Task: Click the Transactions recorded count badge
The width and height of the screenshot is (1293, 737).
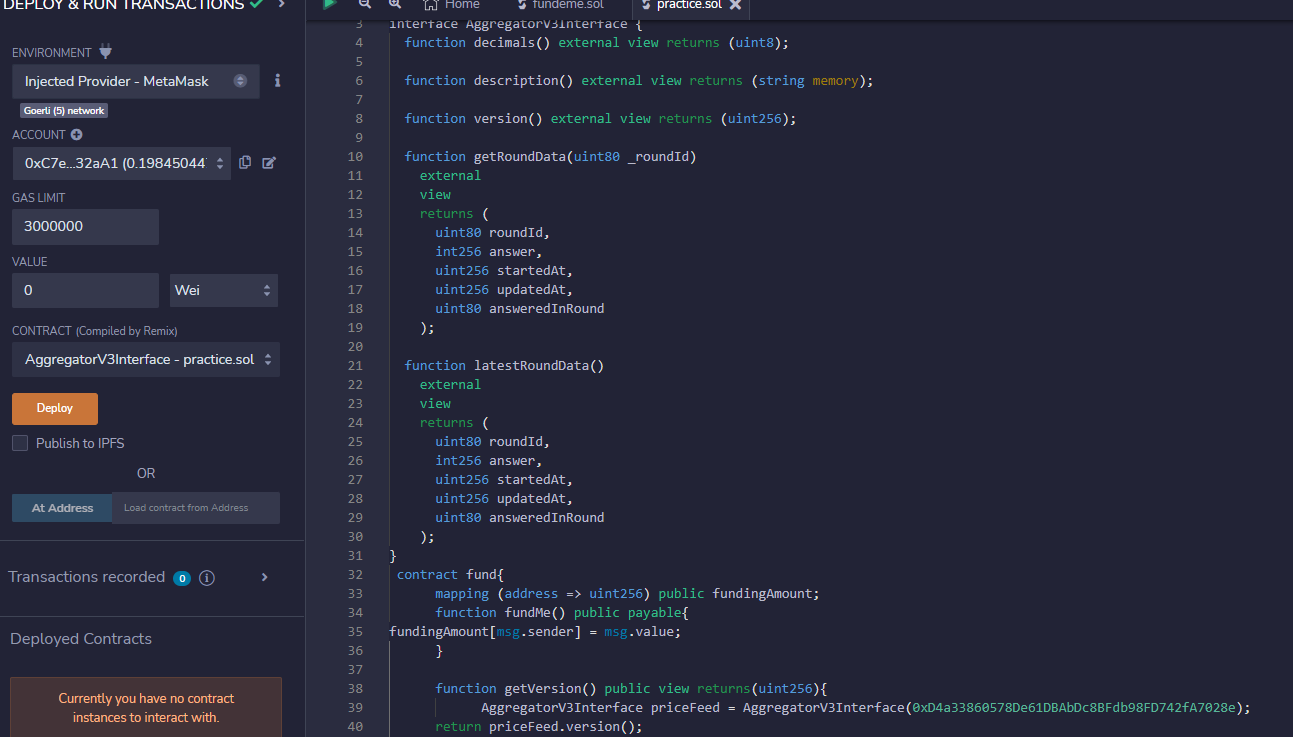Action: pos(182,578)
